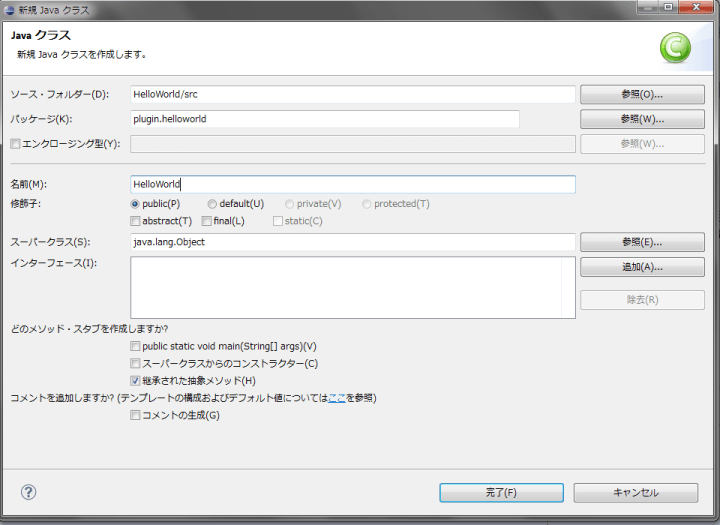The width and height of the screenshot is (720, 525).
Task: Open the ここ template settings link
Action: 337,398
